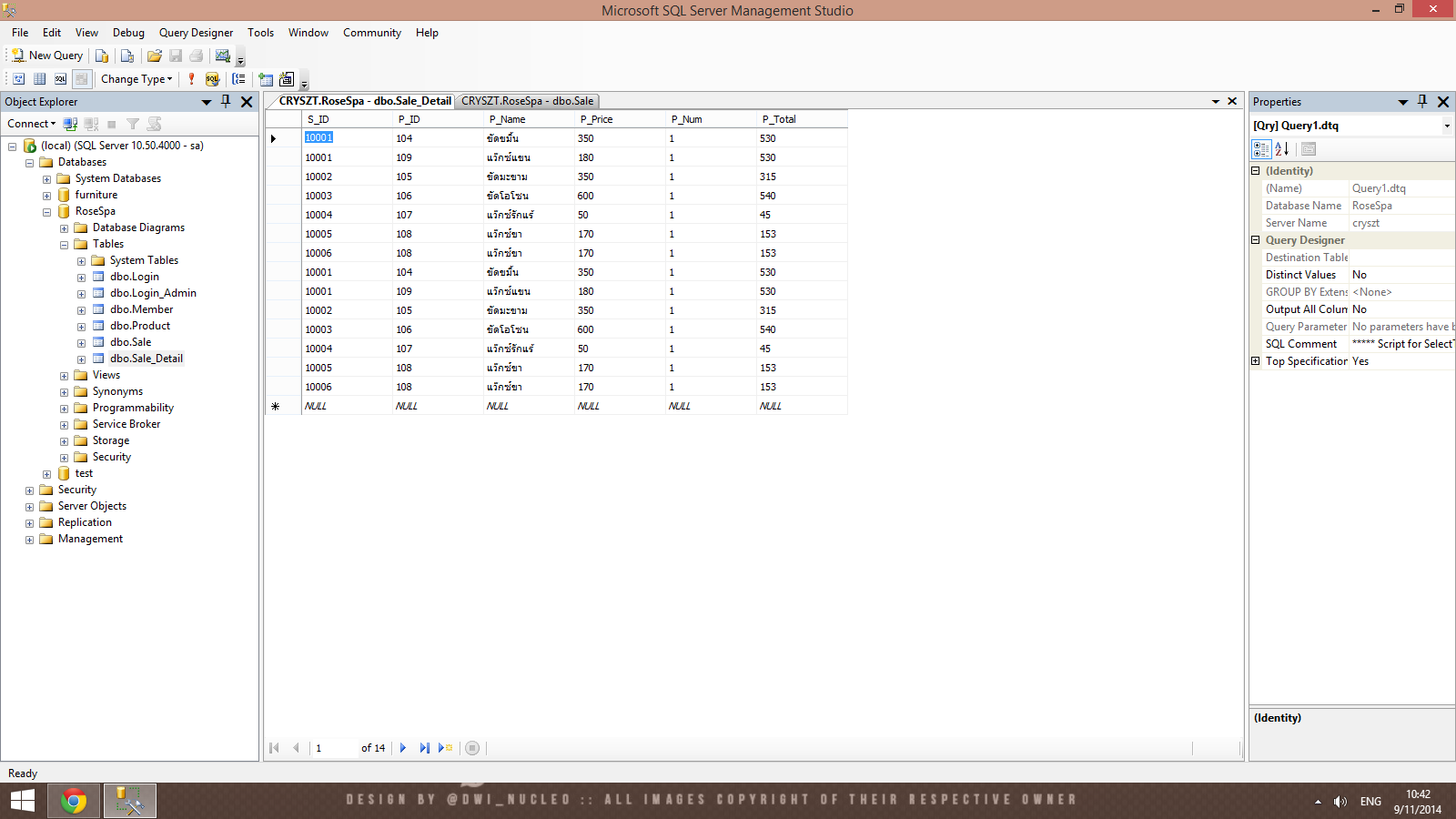Open the Connect dropdown in Object Explorer
The width and height of the screenshot is (1456, 819).
pos(32,124)
